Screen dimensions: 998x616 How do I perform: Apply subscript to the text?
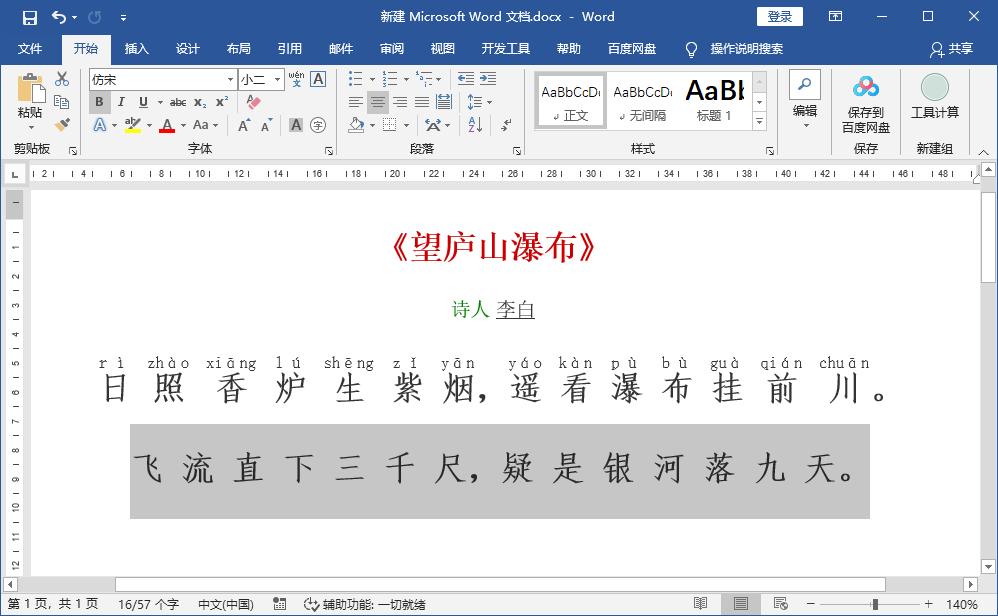click(202, 101)
